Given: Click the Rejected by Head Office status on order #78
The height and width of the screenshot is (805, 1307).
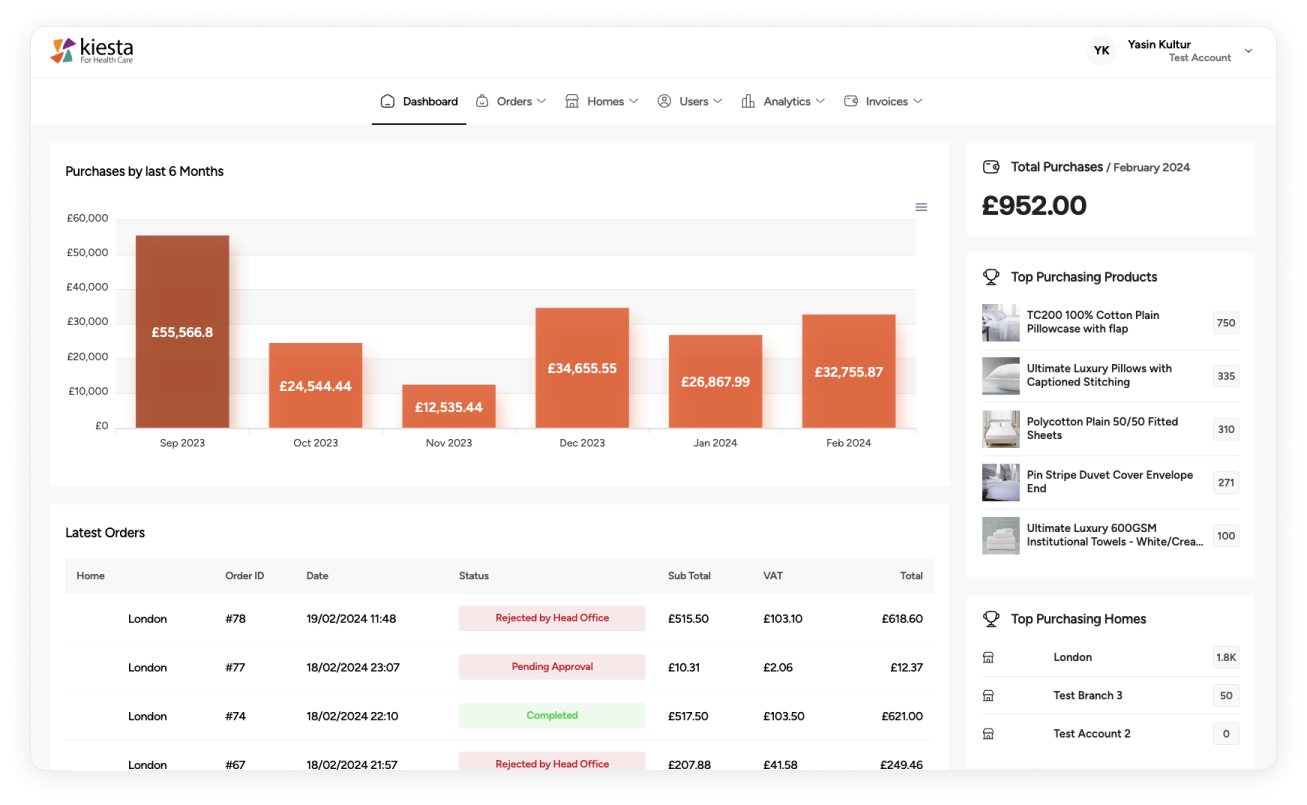Looking at the screenshot, I should pyautogui.click(x=552, y=618).
